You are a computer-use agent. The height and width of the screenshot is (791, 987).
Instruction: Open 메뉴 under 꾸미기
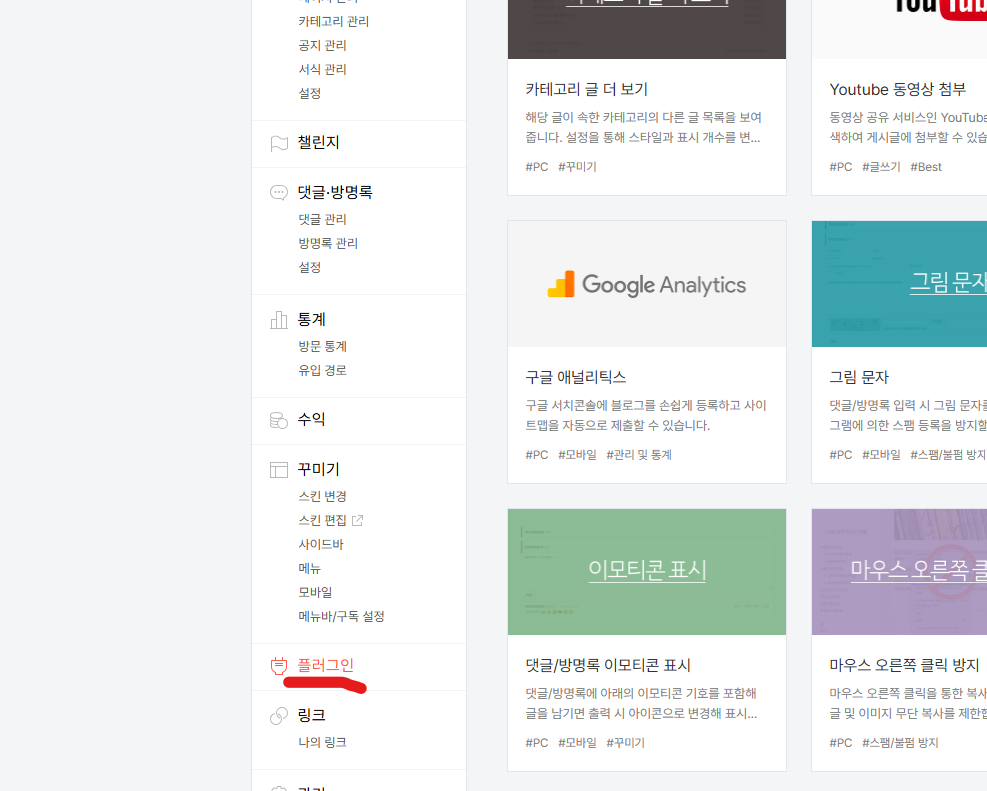310,568
